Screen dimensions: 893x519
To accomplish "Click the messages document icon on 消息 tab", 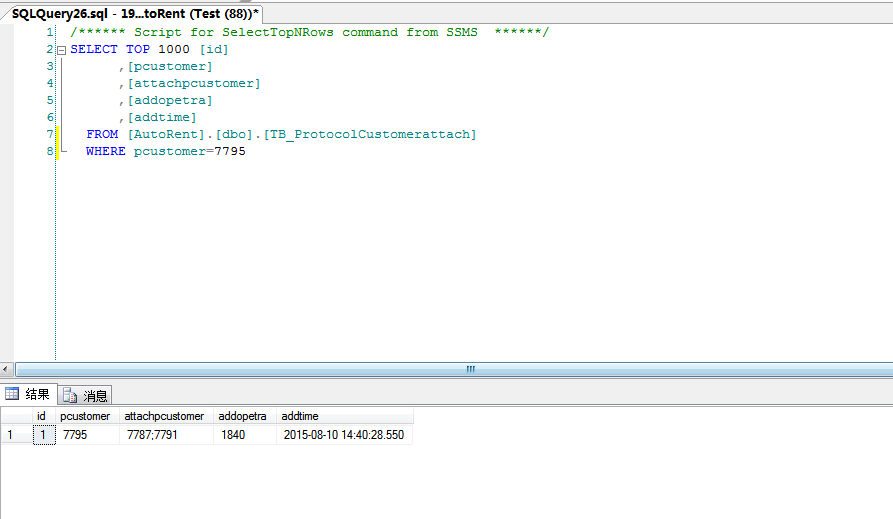I will [69, 395].
